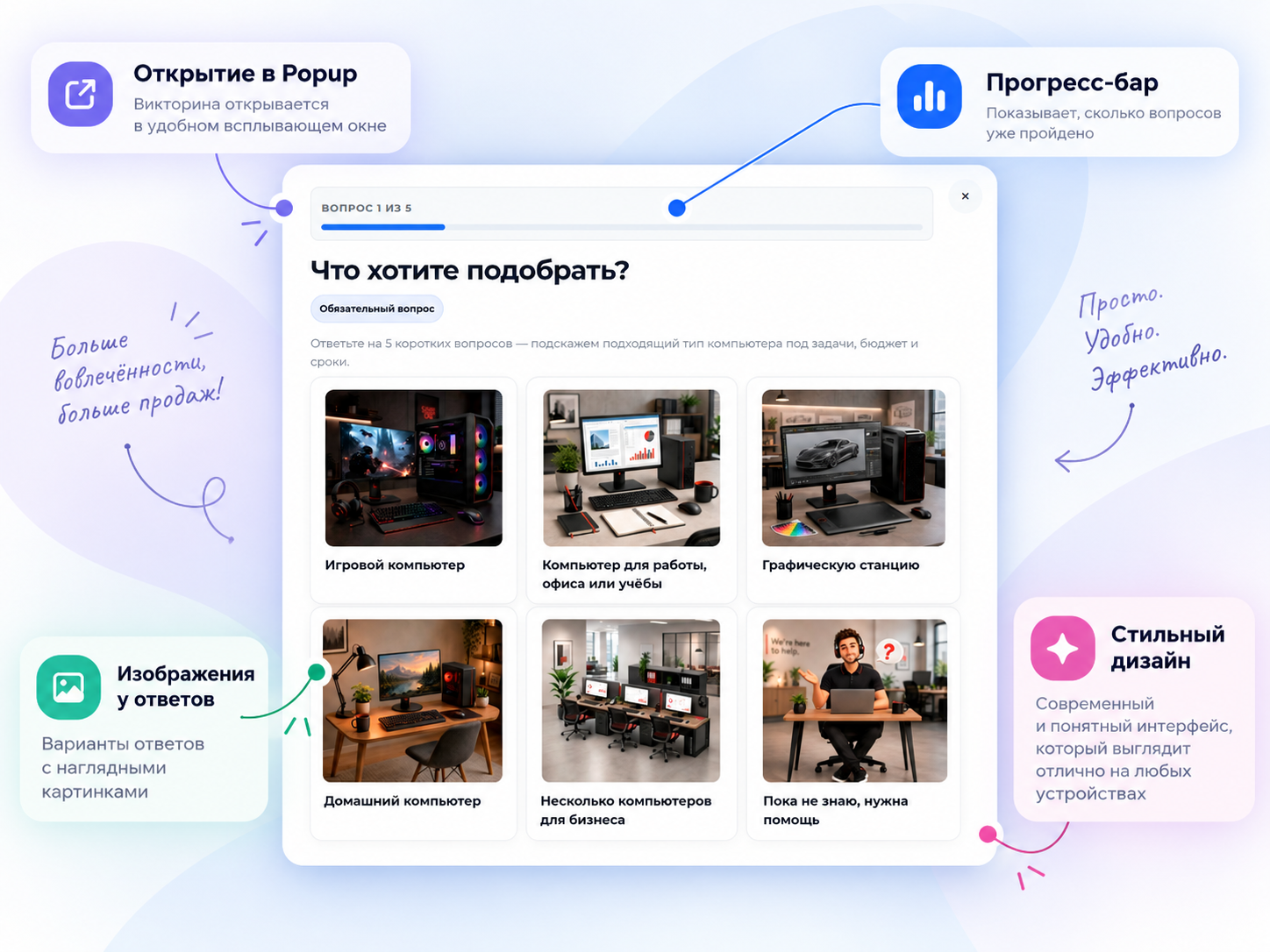Click the «Вопрос 1 из 5» label
1270x952 pixels.
[x=366, y=209]
